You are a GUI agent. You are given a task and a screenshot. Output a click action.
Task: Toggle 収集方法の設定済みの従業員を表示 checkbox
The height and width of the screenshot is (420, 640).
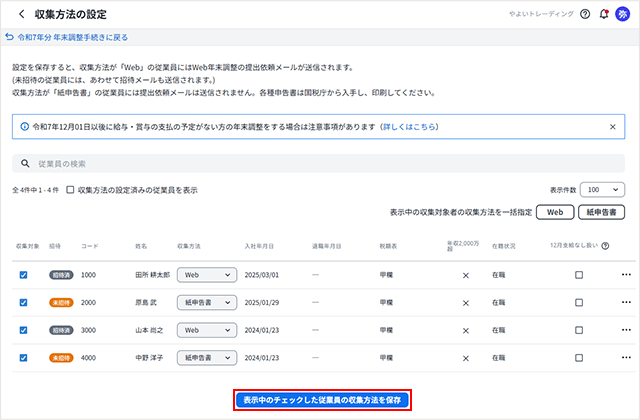pyautogui.click(x=70, y=189)
